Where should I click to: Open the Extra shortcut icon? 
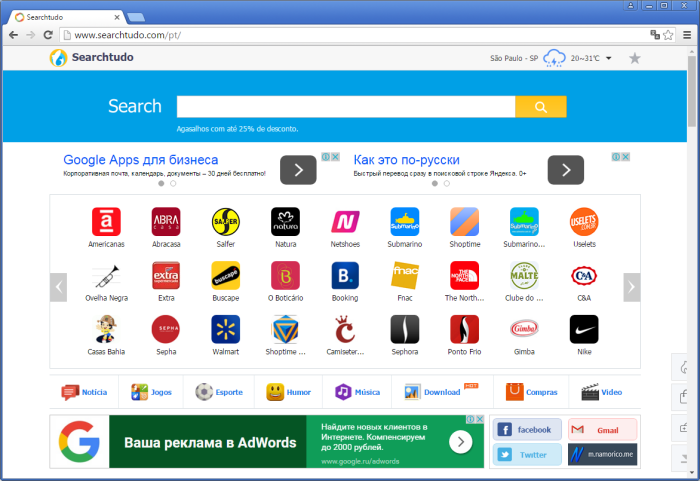166,276
